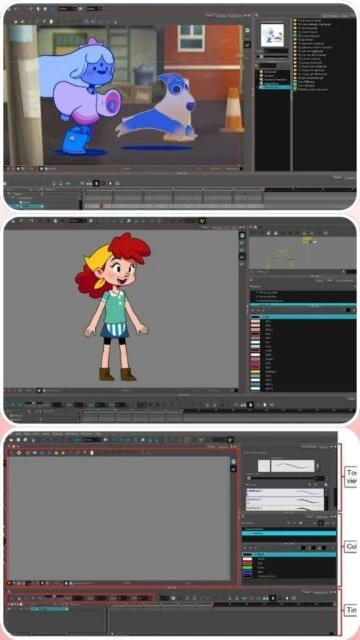The height and width of the screenshot is (640, 360).
Task: Click the green icon in bottom top toolbar
Action: click(231, 440)
